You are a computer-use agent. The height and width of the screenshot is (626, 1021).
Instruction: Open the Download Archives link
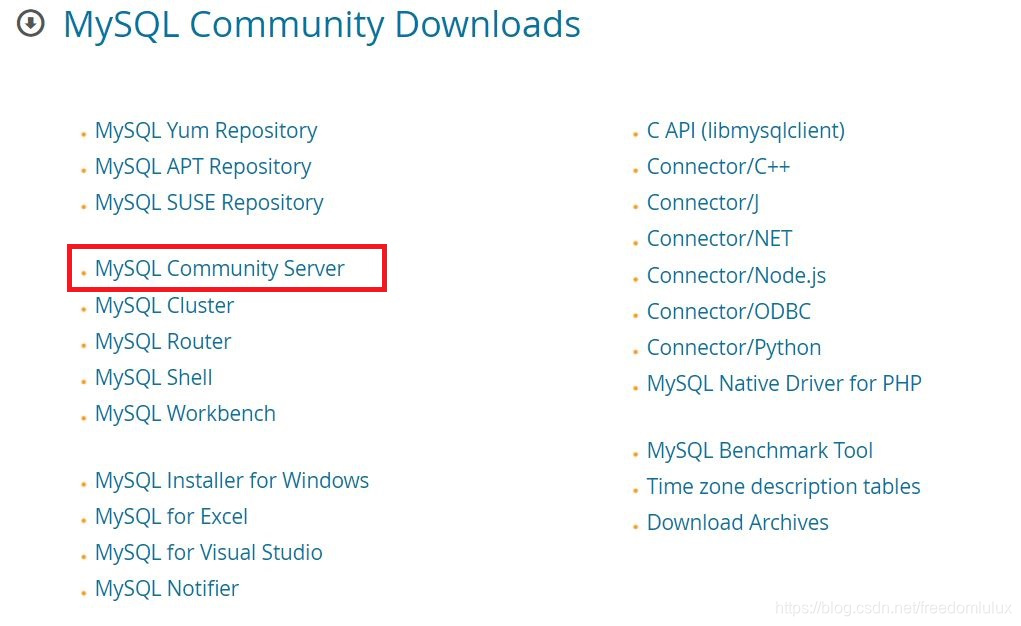(x=738, y=522)
